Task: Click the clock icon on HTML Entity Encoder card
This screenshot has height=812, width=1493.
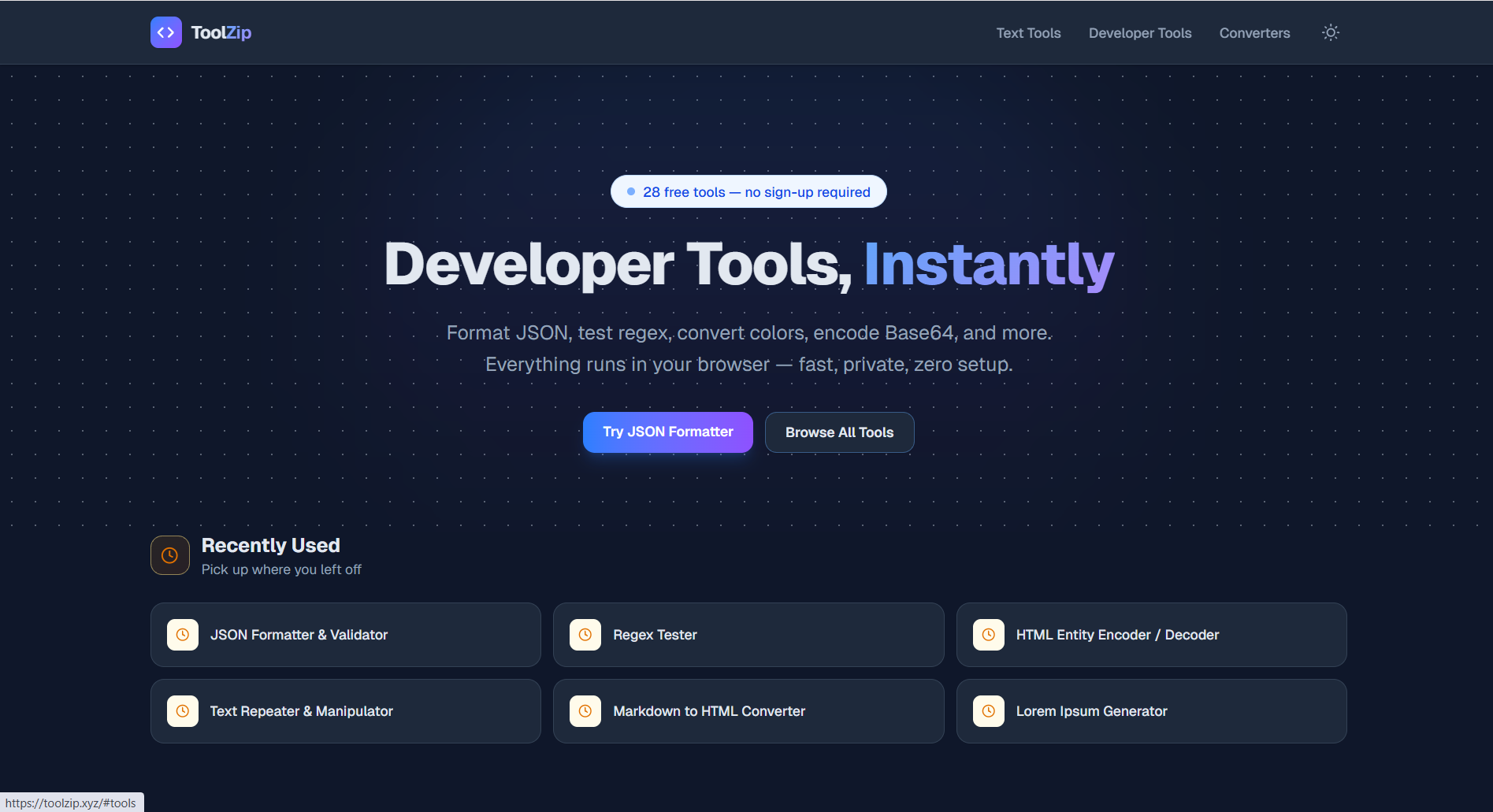Action: click(989, 635)
